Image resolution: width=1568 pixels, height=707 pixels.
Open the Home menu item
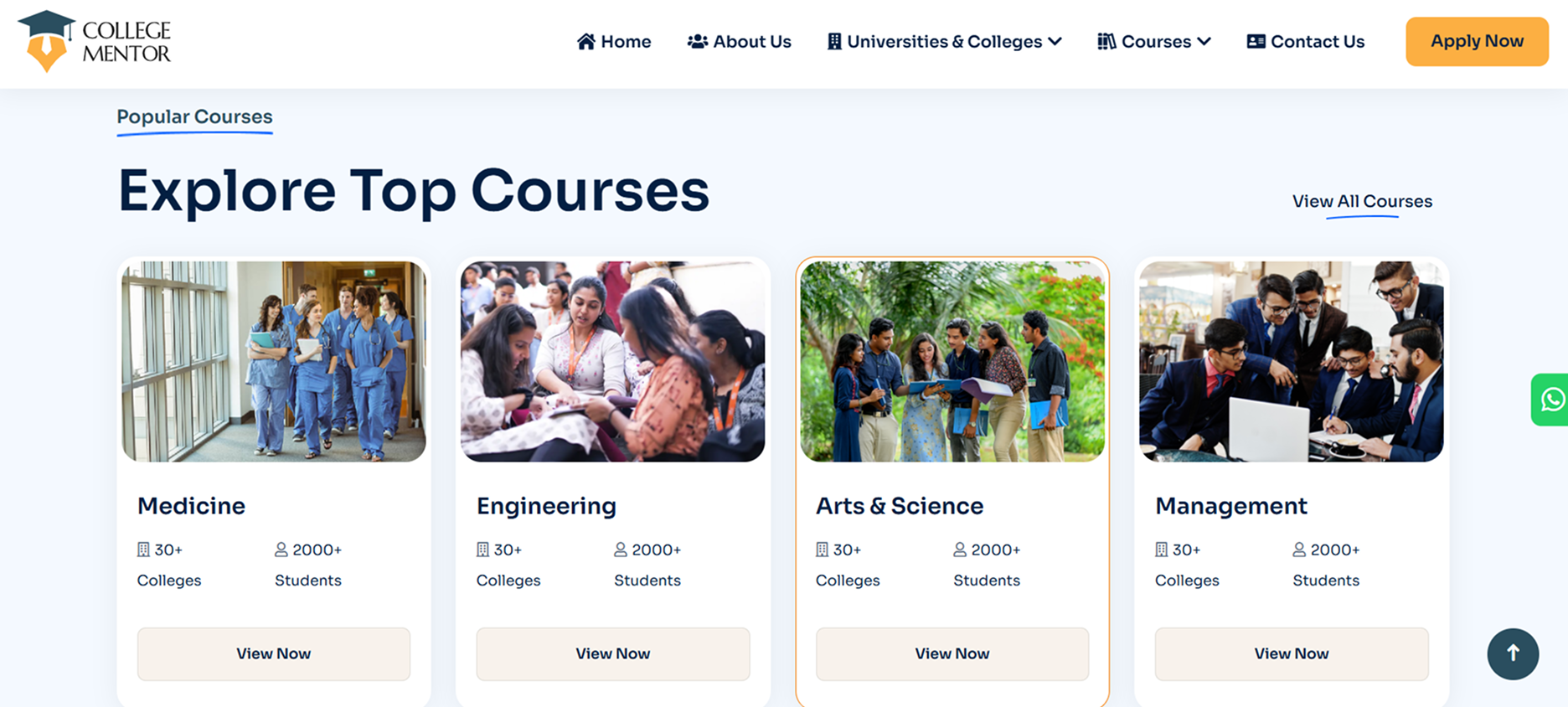click(626, 42)
